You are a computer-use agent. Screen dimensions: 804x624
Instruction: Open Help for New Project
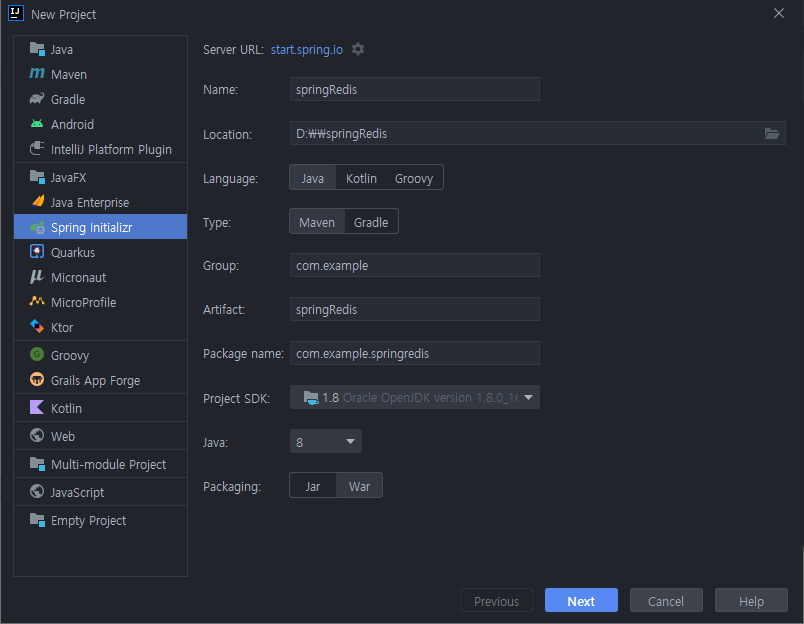point(751,600)
